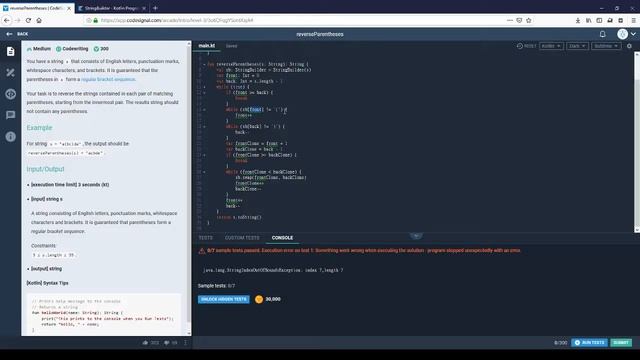Click the browser back arrow
This screenshot has width=640, height=360.
[7, 20]
